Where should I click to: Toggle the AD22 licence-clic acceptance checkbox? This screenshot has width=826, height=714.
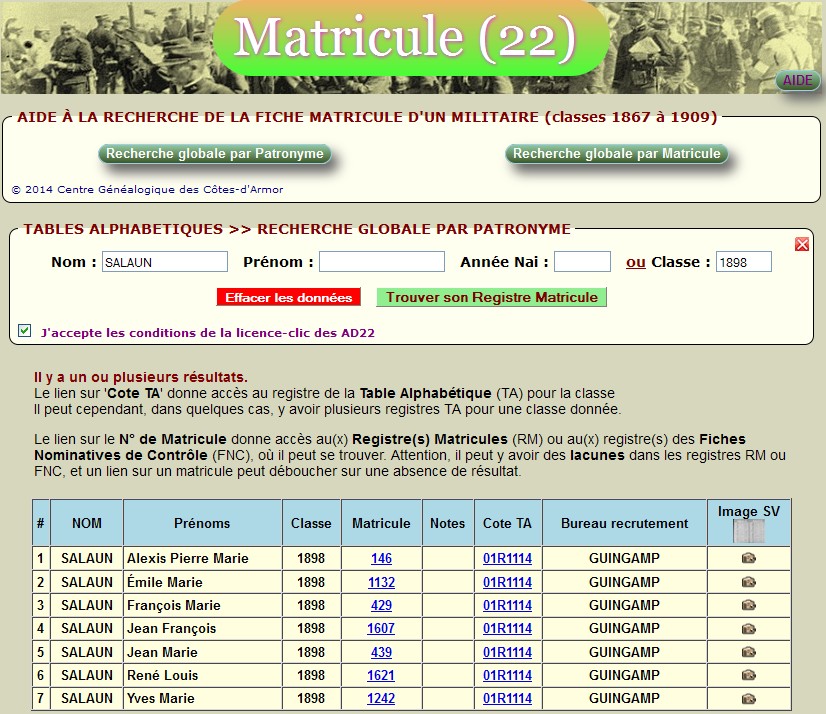coord(25,331)
